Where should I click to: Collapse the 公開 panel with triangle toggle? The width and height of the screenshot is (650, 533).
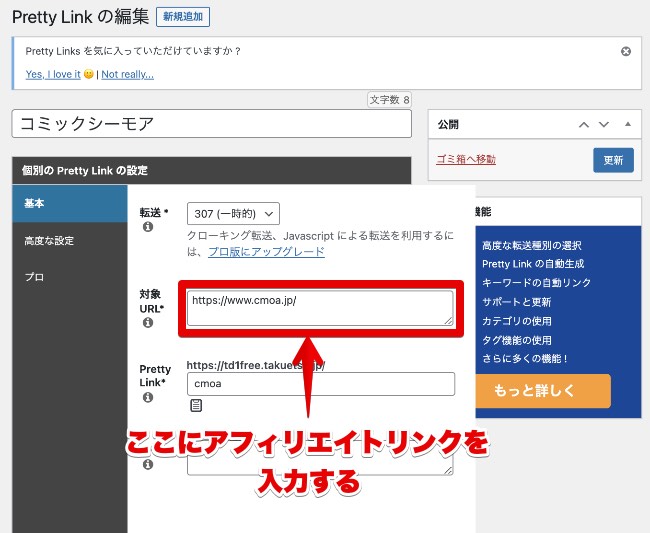(x=627, y=125)
